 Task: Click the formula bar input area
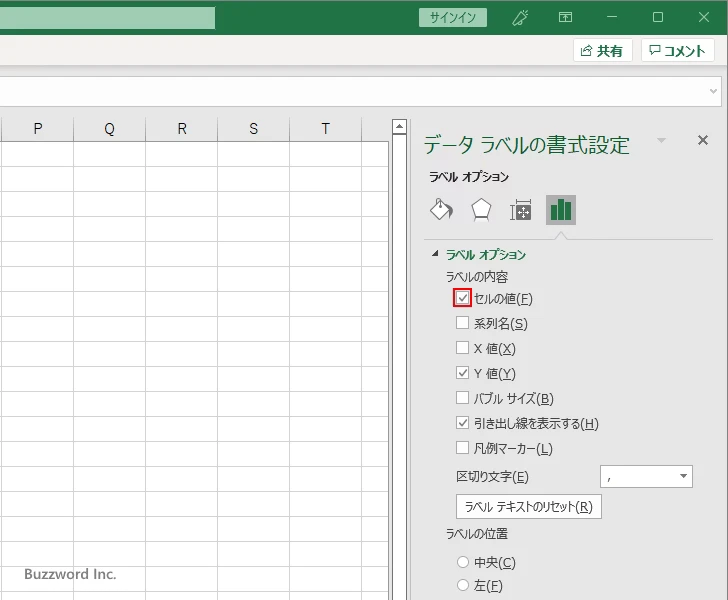tap(353, 91)
